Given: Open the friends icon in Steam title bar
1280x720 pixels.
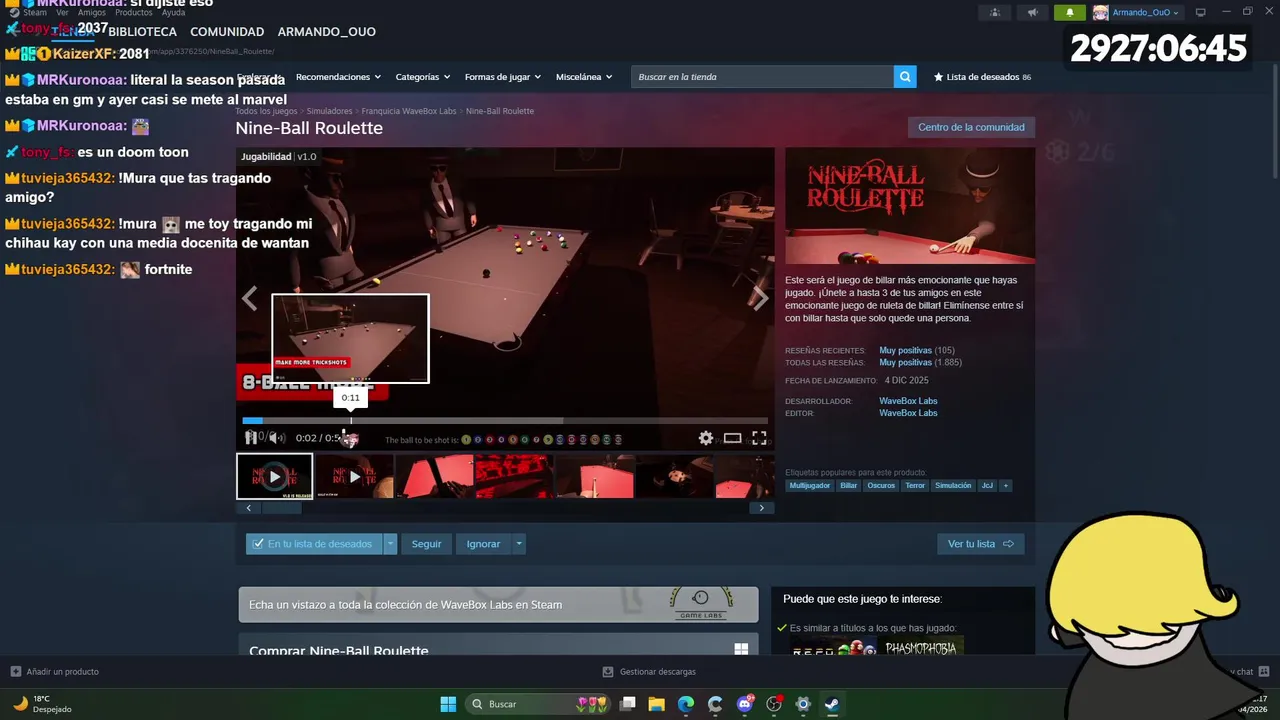Looking at the screenshot, I should (x=994, y=13).
